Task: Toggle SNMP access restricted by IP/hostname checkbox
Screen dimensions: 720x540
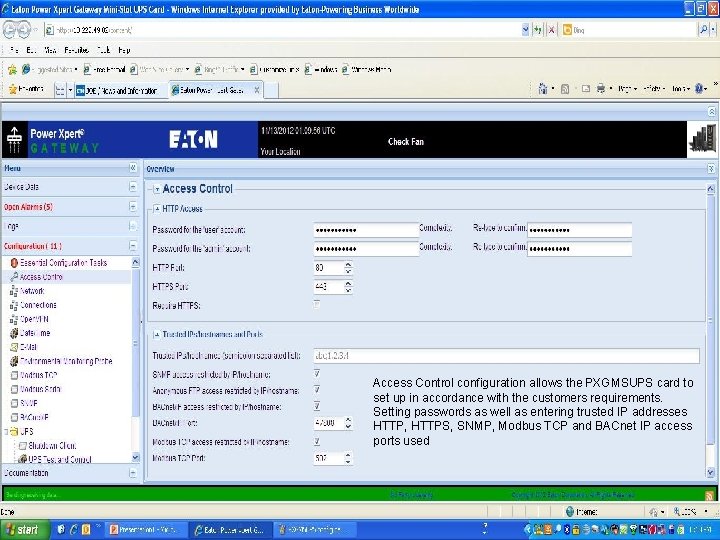Action: pos(317,374)
